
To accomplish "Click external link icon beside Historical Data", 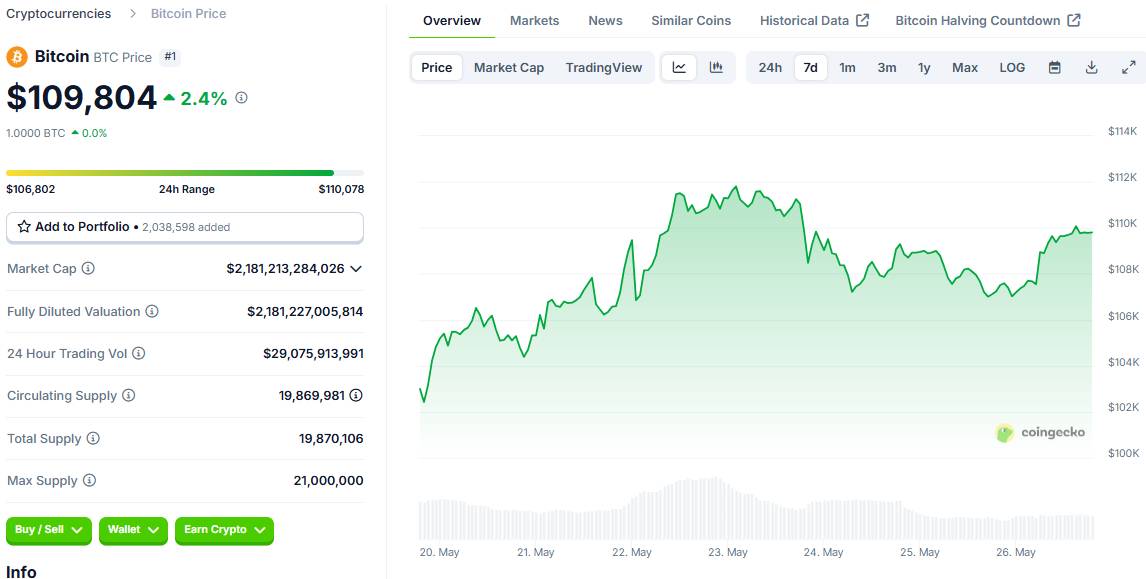I will click(862, 20).
